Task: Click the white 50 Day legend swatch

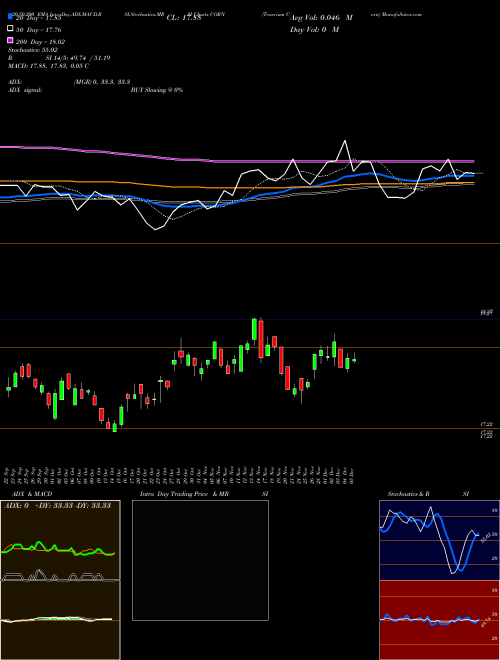Action: tap(10, 29)
